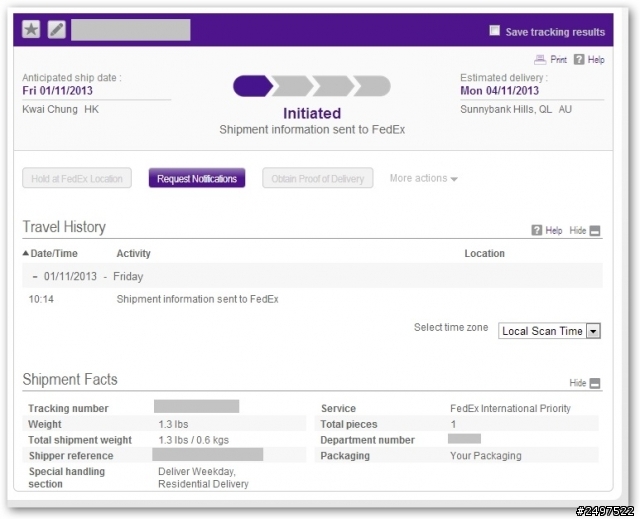Click the Estimated delivery date Mon 04/11/2013
This screenshot has height=519, width=640.
[x=500, y=91]
